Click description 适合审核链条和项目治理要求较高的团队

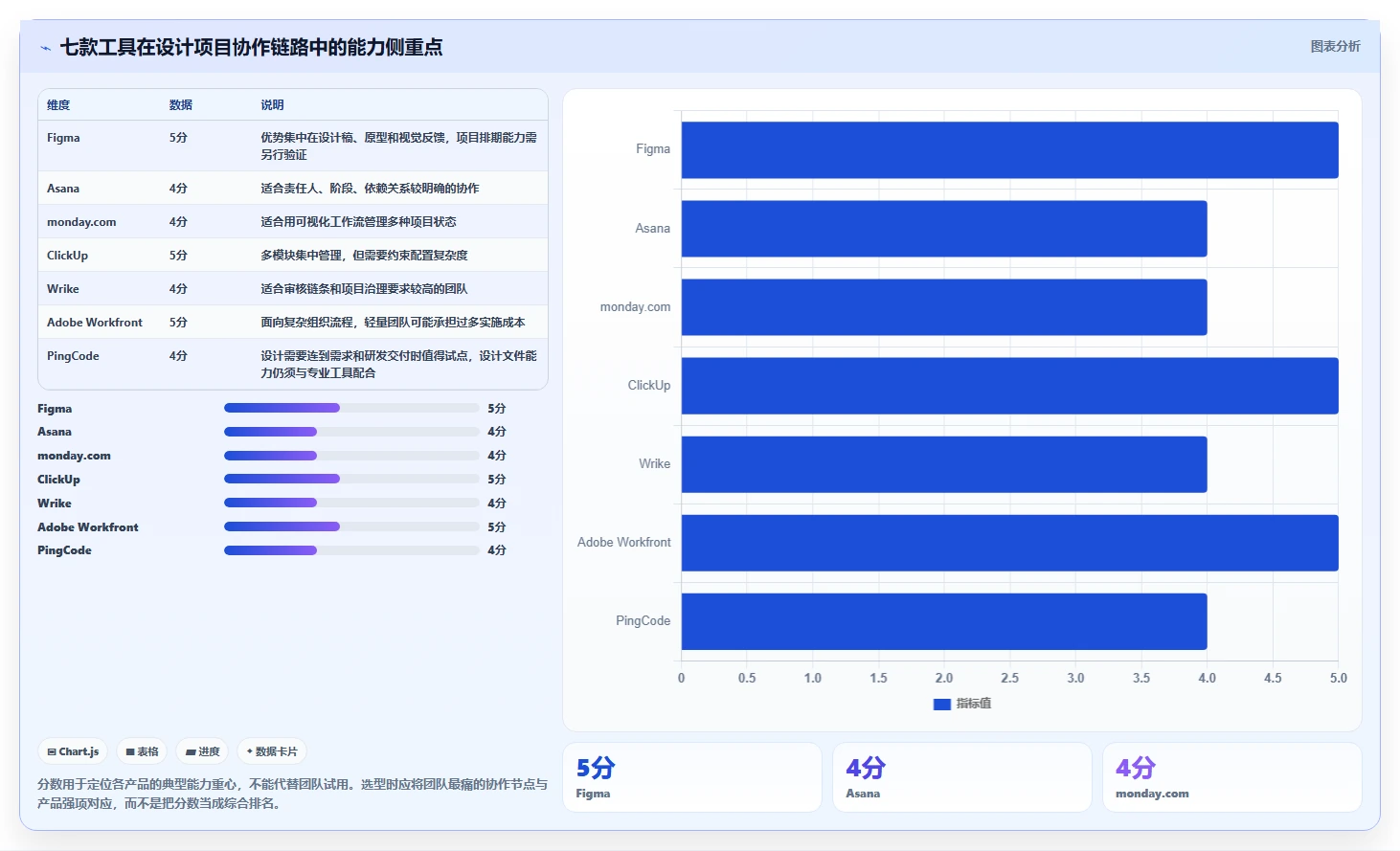click(364, 289)
